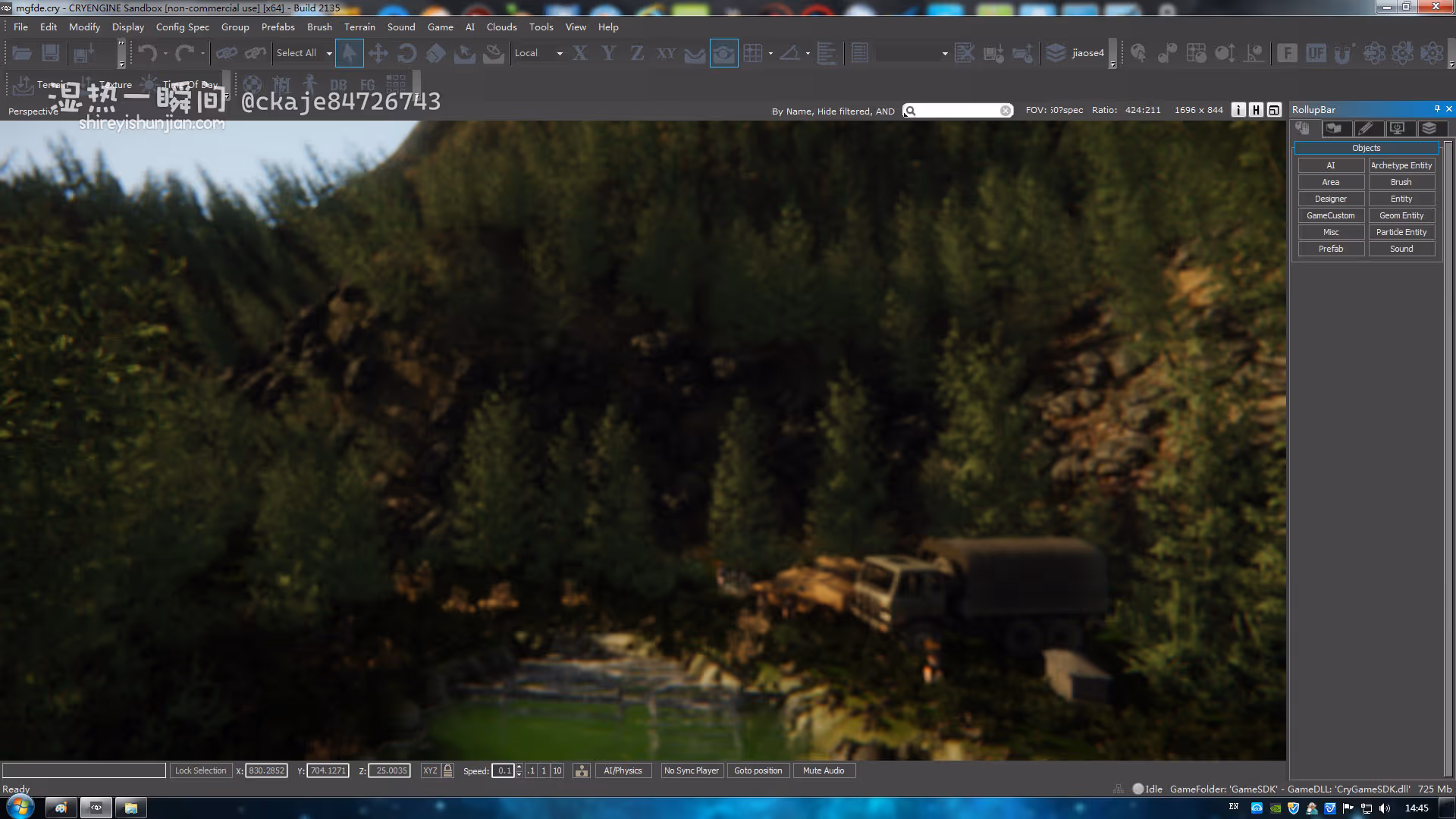Click the Lock Selection button
The width and height of the screenshot is (1456, 819).
pyautogui.click(x=201, y=770)
